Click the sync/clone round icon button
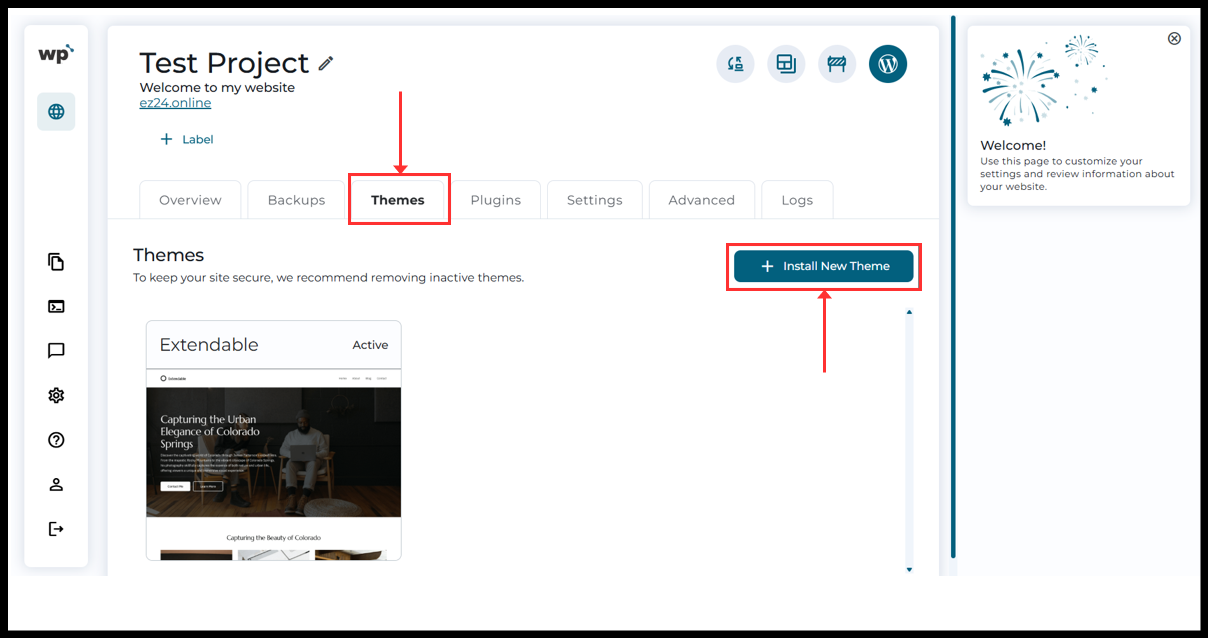This screenshot has height=638, width=1208. [x=735, y=64]
